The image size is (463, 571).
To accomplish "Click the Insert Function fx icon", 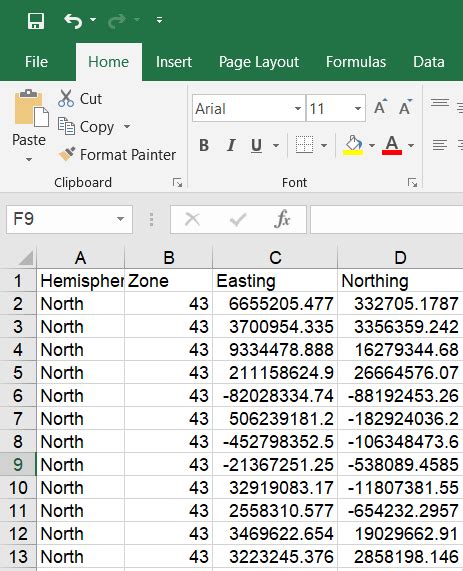I will 283,219.
